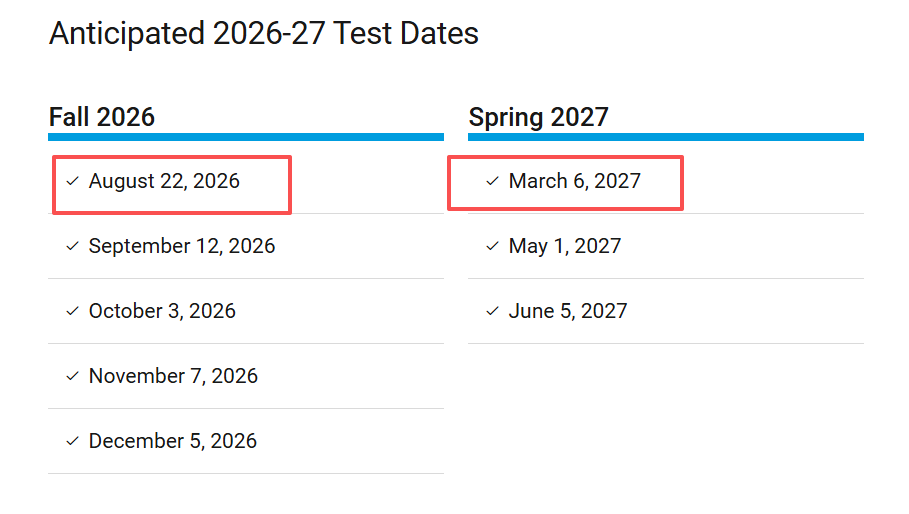Image resolution: width=909 pixels, height=514 pixels.
Task: Click the checkmark next to June 5, 2027
Action: [492, 311]
